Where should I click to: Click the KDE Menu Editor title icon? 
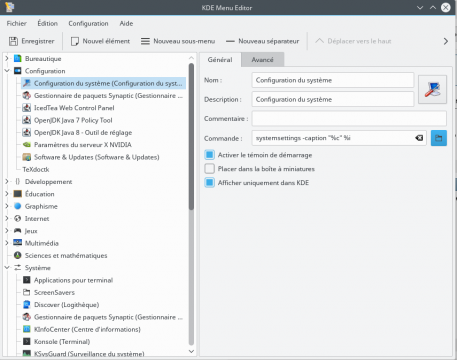[10, 7]
